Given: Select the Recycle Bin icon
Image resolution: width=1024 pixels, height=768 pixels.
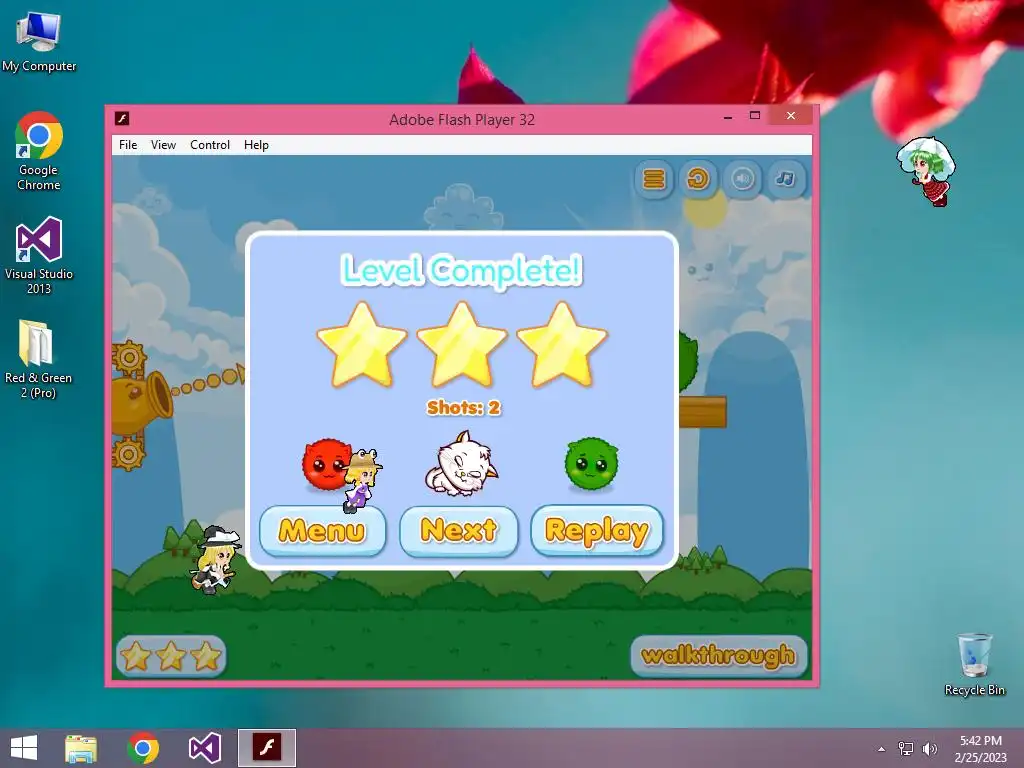Looking at the screenshot, I should pos(974,665).
